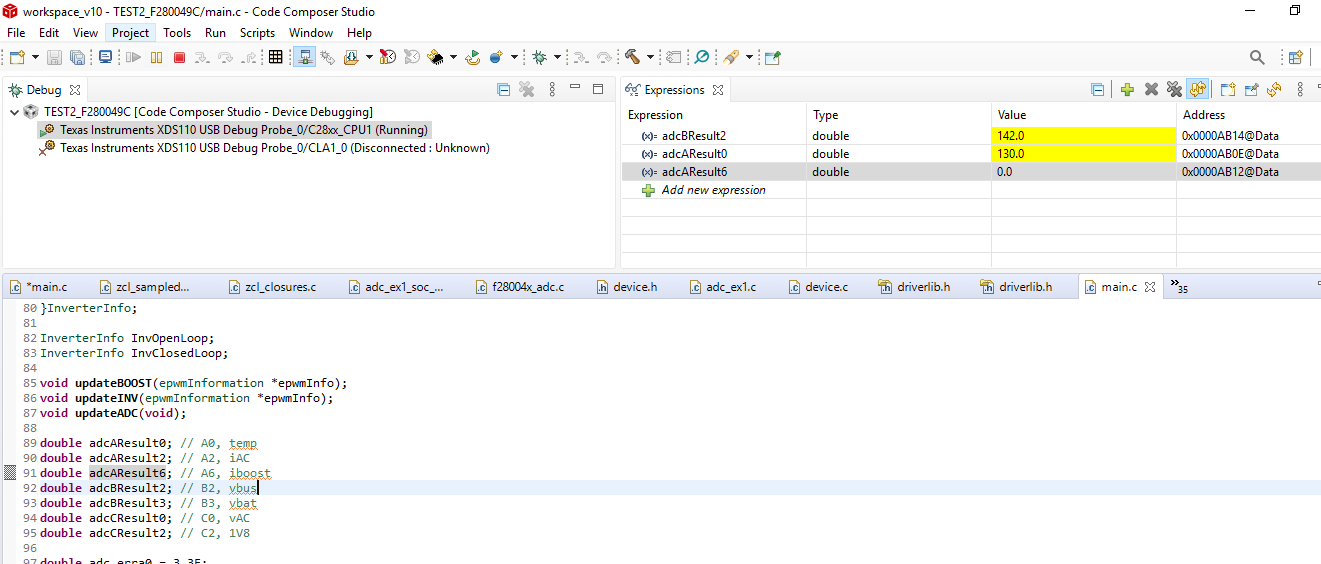Click the Step Return icon
Viewport: 1321px width, 564px height.
tap(248, 57)
